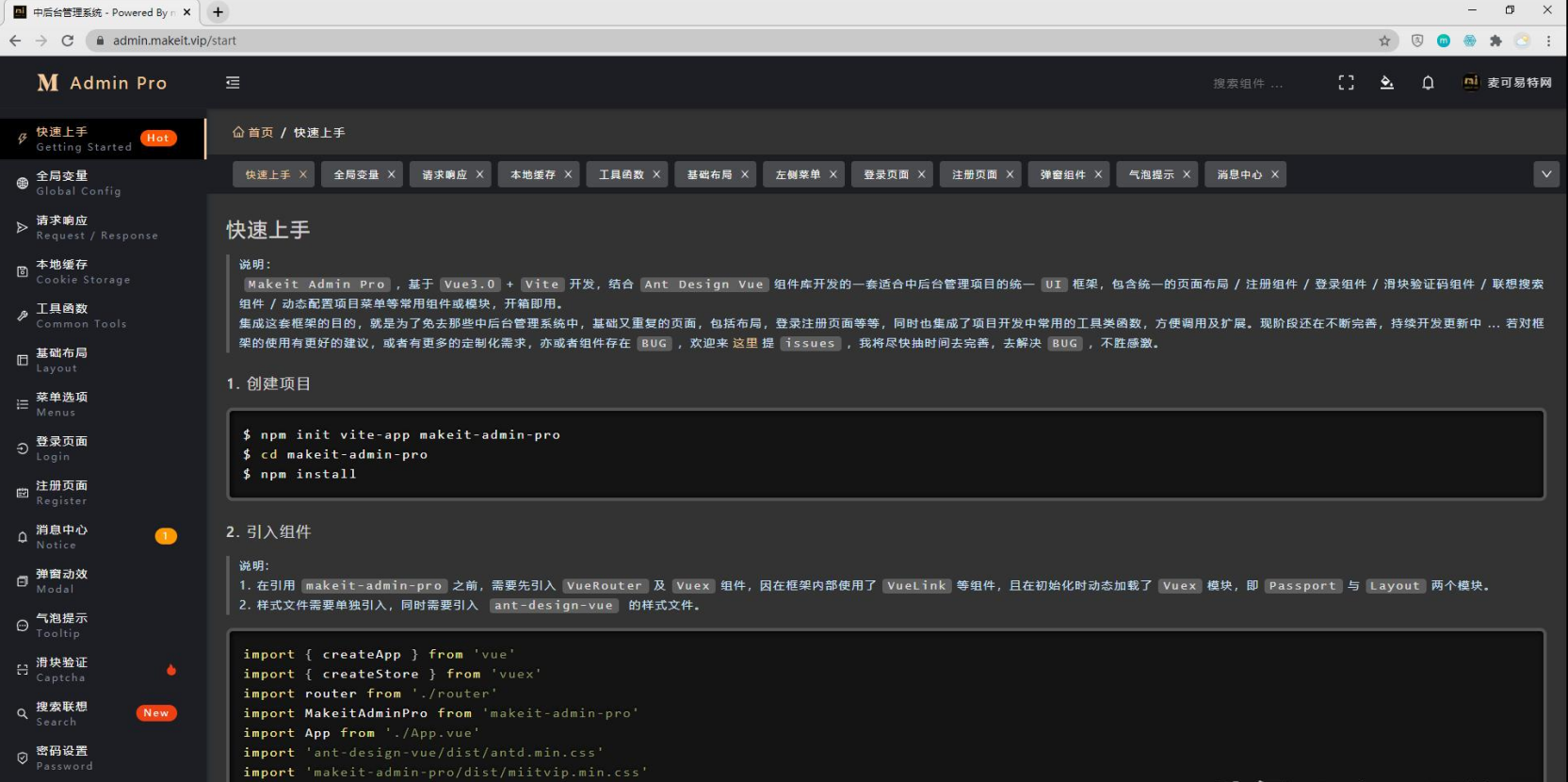Click the fire icon beside 滑块验证
Screen dimensions: 1568x782
click(x=171, y=670)
